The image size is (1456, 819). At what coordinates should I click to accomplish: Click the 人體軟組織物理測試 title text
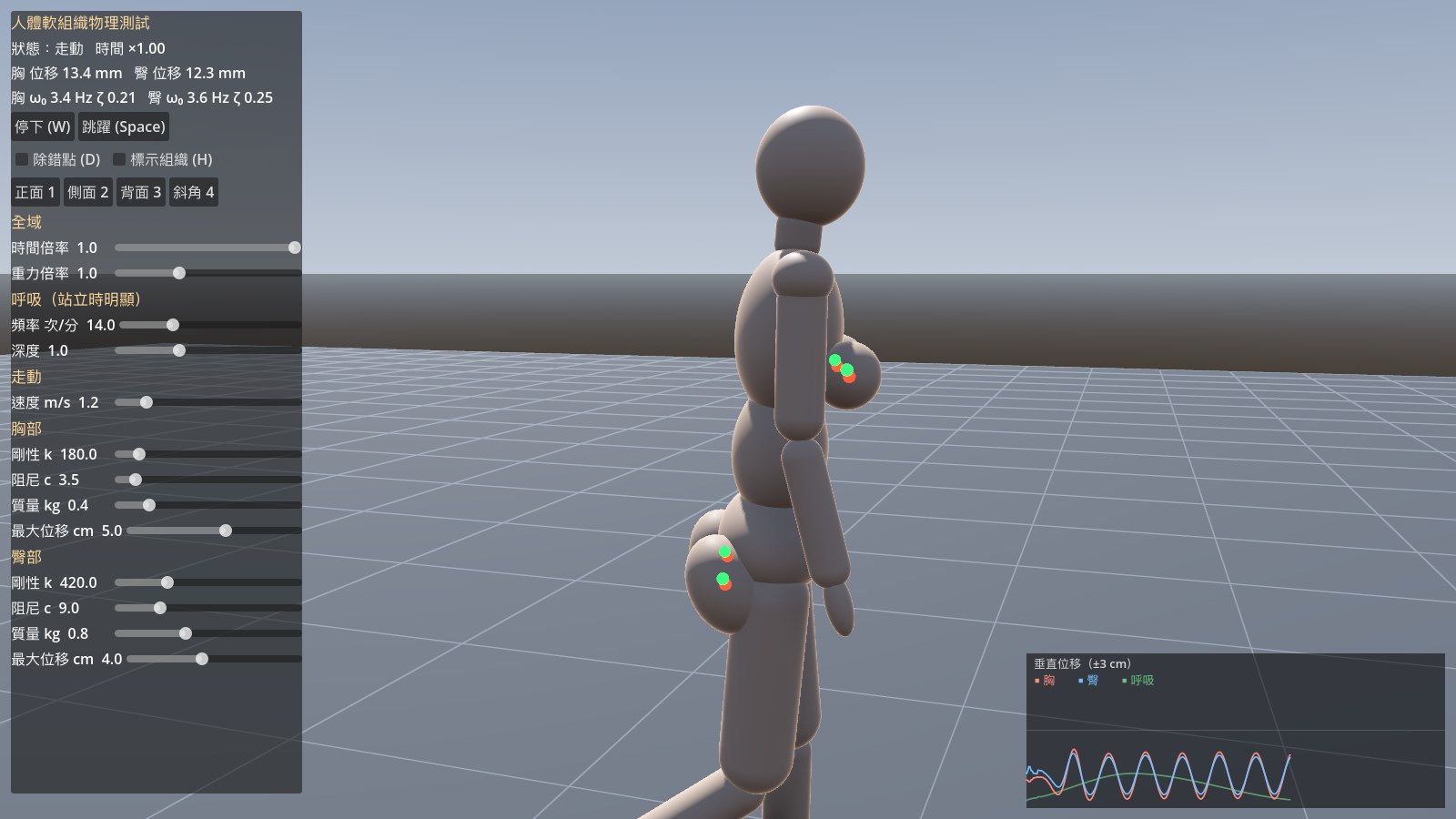[x=80, y=23]
